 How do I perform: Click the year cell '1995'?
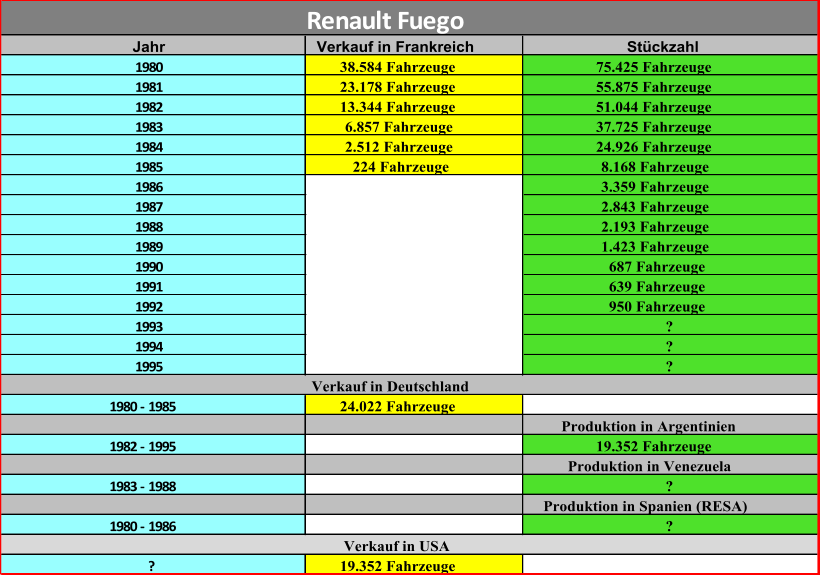[153, 364]
